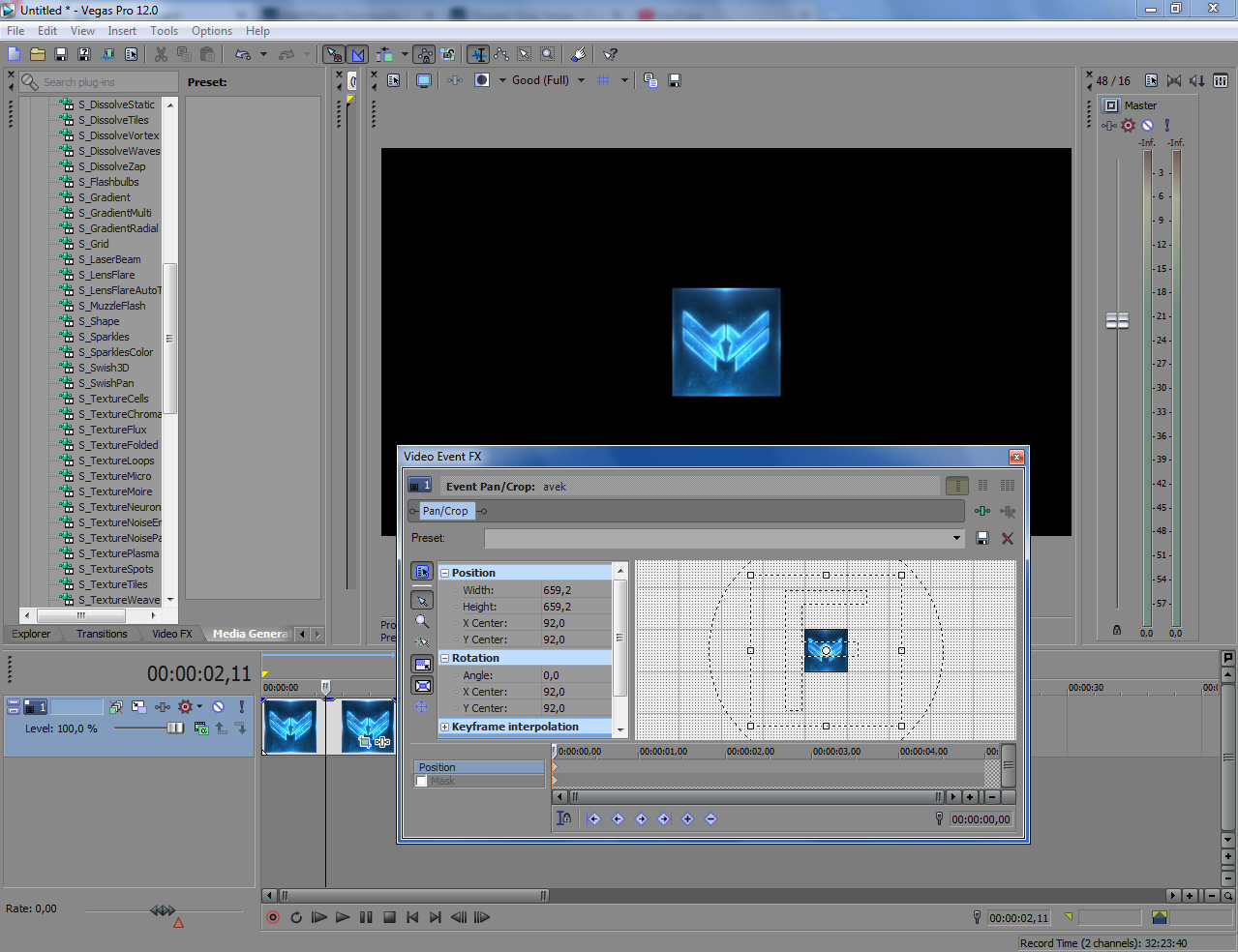1238x952 pixels.
Task: Select the Envelope Edit Tool
Action: [501, 54]
